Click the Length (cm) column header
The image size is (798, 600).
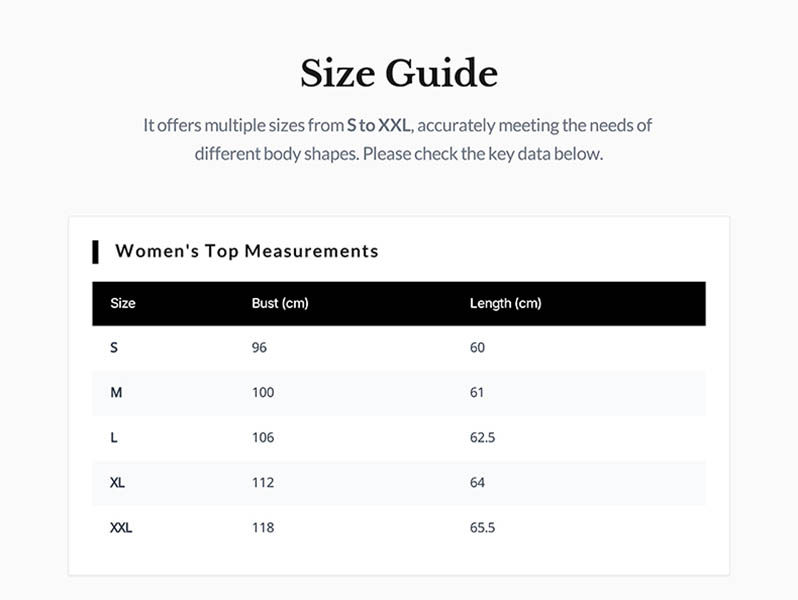(505, 303)
